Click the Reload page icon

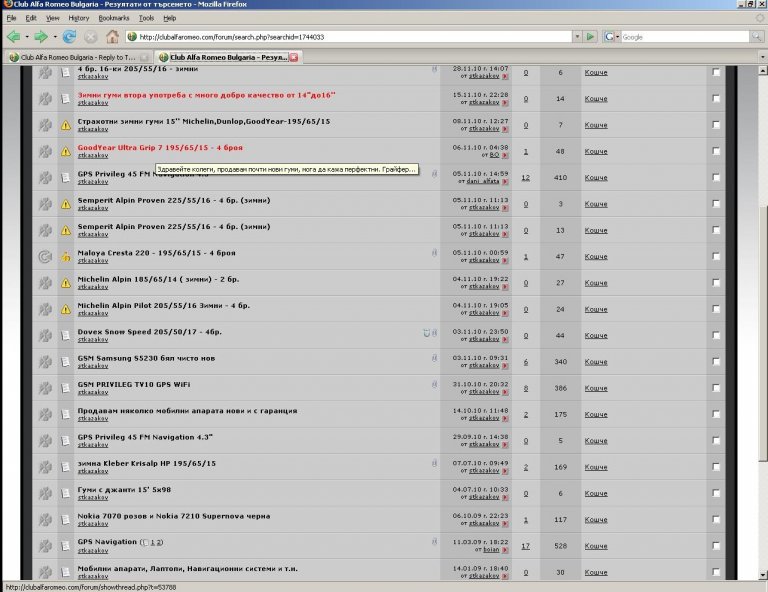pos(69,36)
